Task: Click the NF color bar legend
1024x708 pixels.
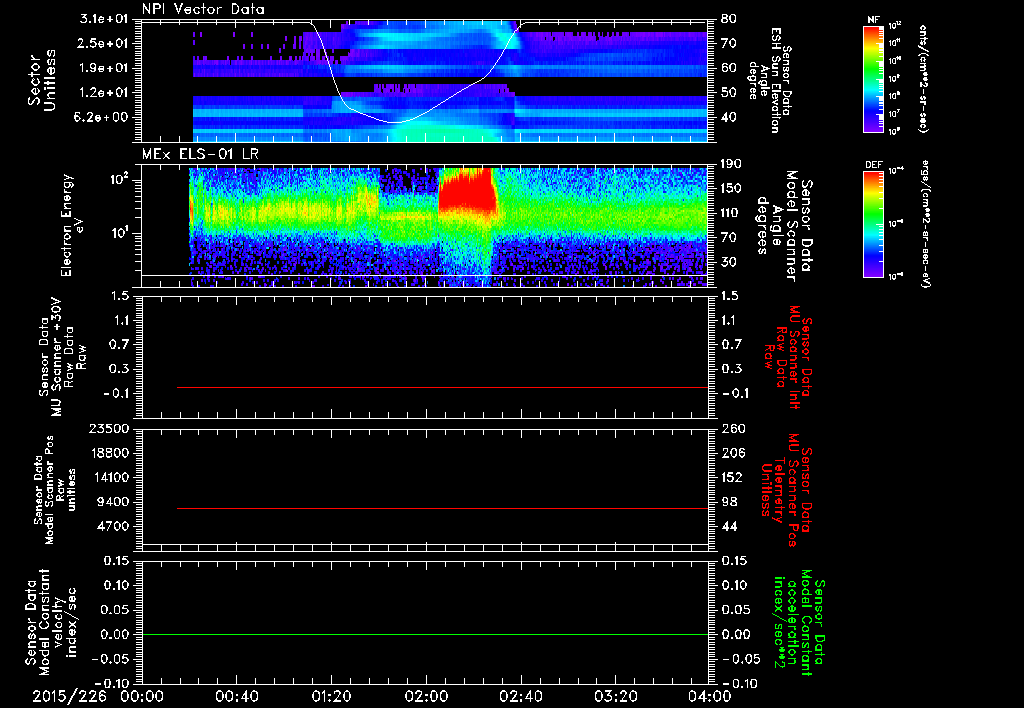Action: (x=873, y=78)
